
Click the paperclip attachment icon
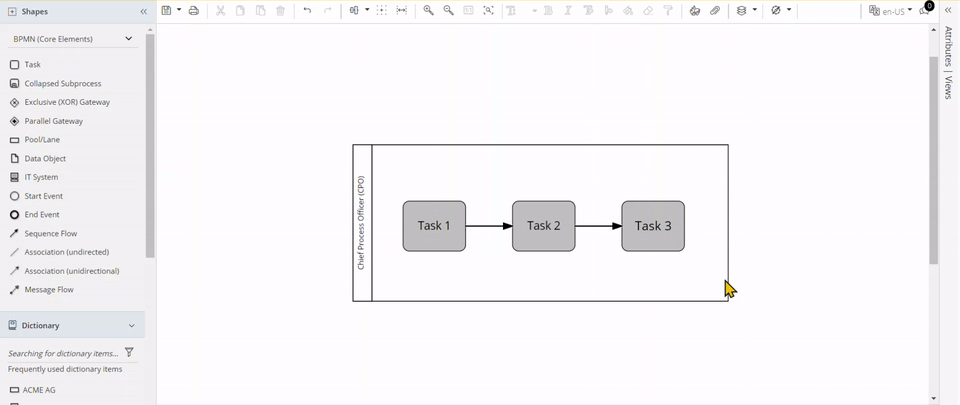(x=715, y=10)
